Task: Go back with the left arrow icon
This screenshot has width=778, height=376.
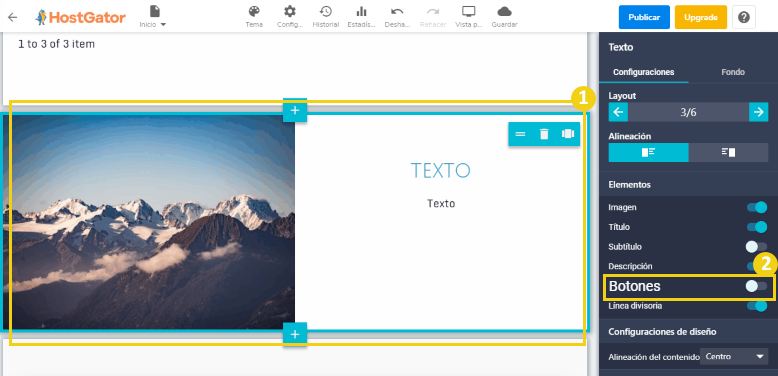Action: point(12,17)
